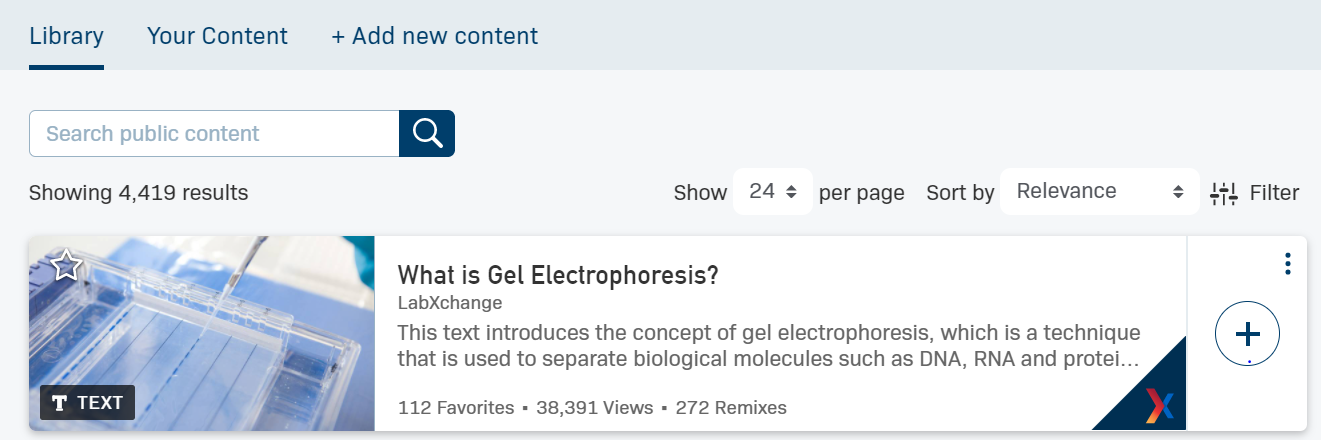Open the What is Gel Electrophoresis? title link
This screenshot has width=1321, height=440.
point(558,275)
